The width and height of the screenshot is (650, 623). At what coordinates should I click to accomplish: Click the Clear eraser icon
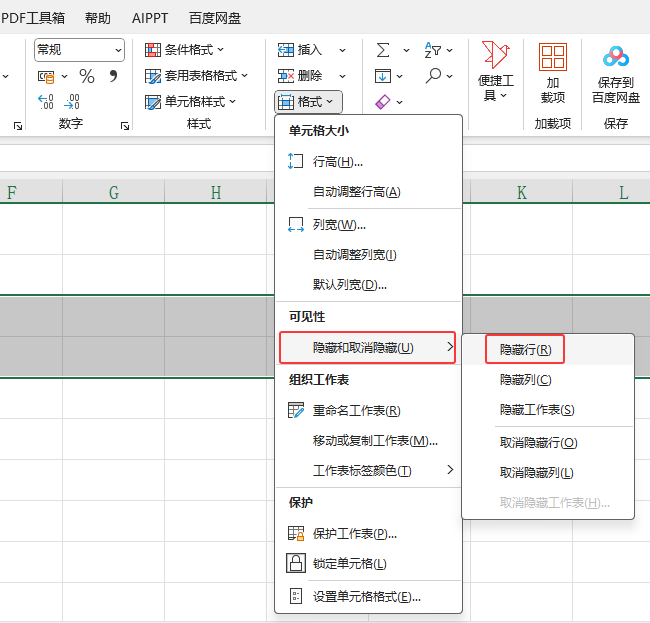[382, 102]
